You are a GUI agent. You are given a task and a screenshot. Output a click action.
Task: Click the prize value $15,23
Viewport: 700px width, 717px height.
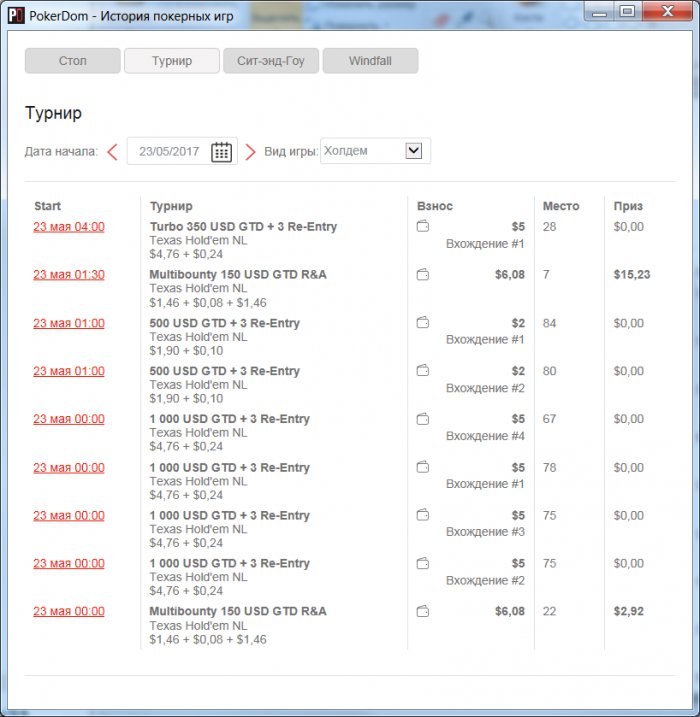(x=632, y=275)
